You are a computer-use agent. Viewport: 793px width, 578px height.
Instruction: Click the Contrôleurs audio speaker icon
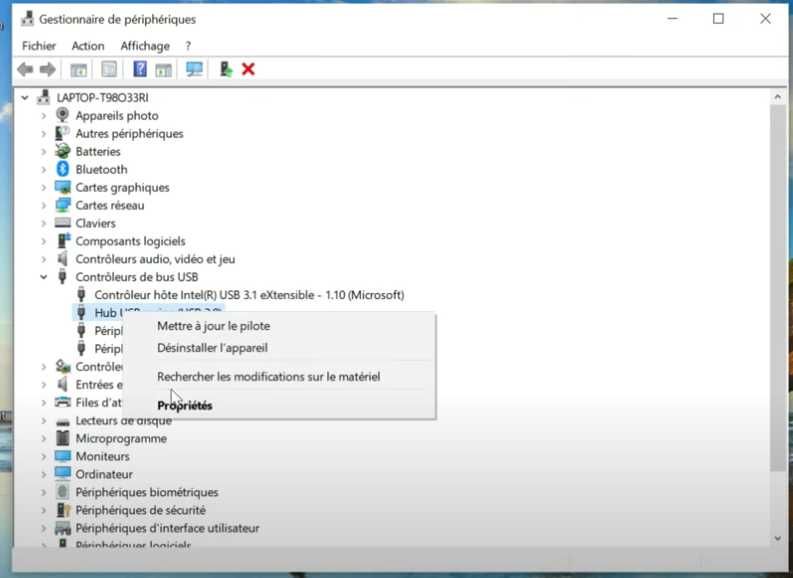pyautogui.click(x=62, y=259)
